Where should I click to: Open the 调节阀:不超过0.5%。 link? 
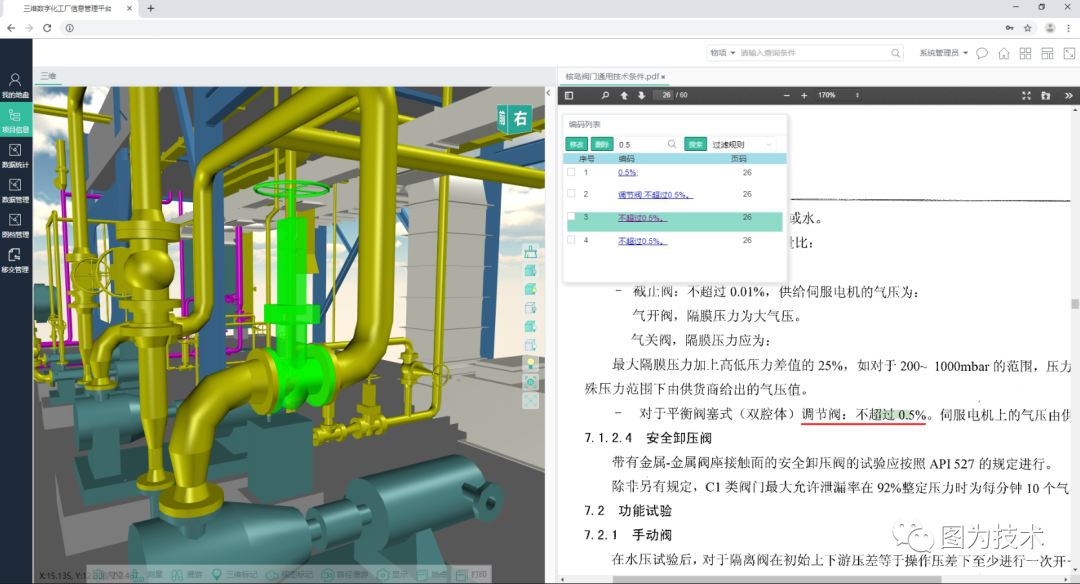pyautogui.click(x=655, y=195)
